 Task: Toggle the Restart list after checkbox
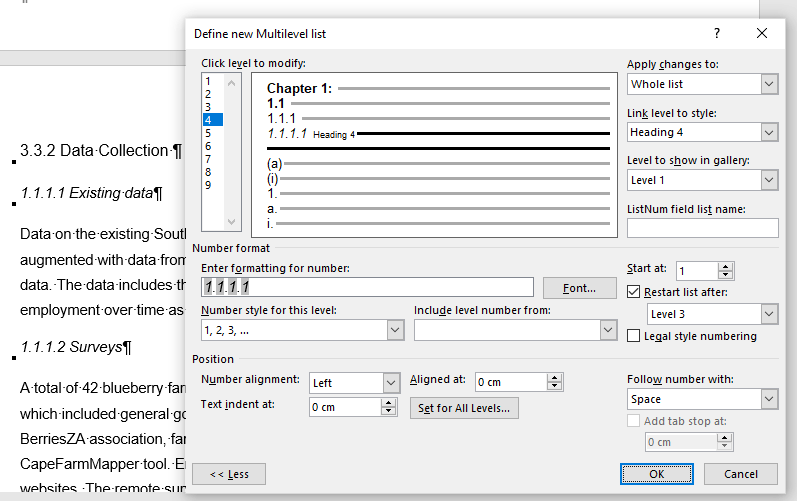coord(633,292)
